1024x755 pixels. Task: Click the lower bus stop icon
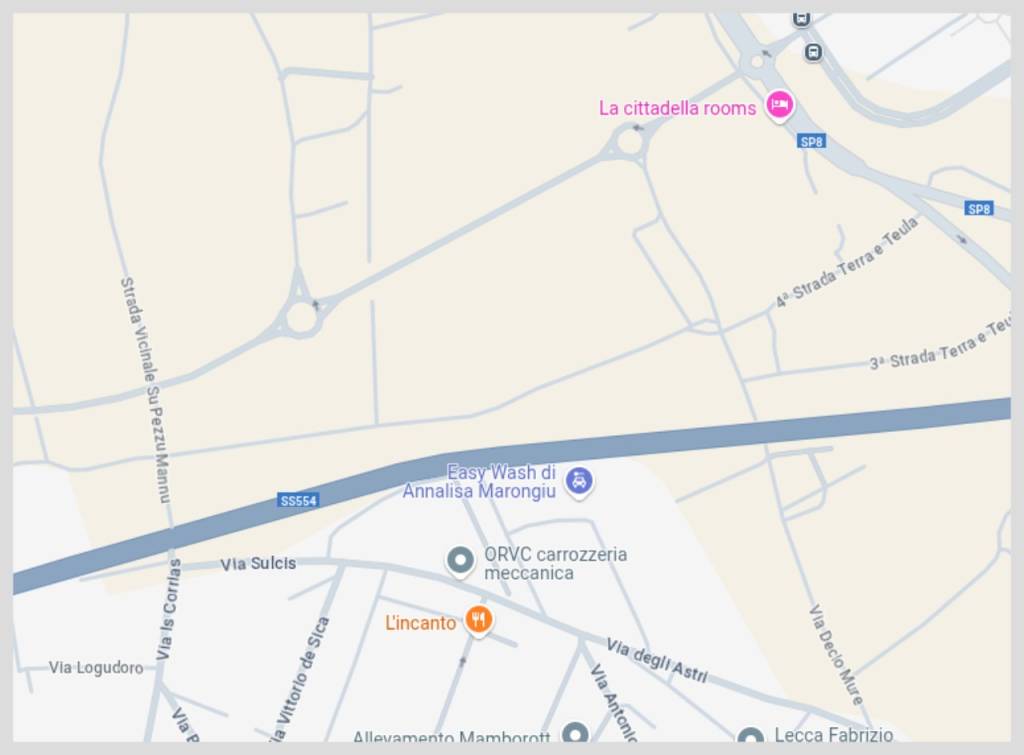tap(813, 52)
